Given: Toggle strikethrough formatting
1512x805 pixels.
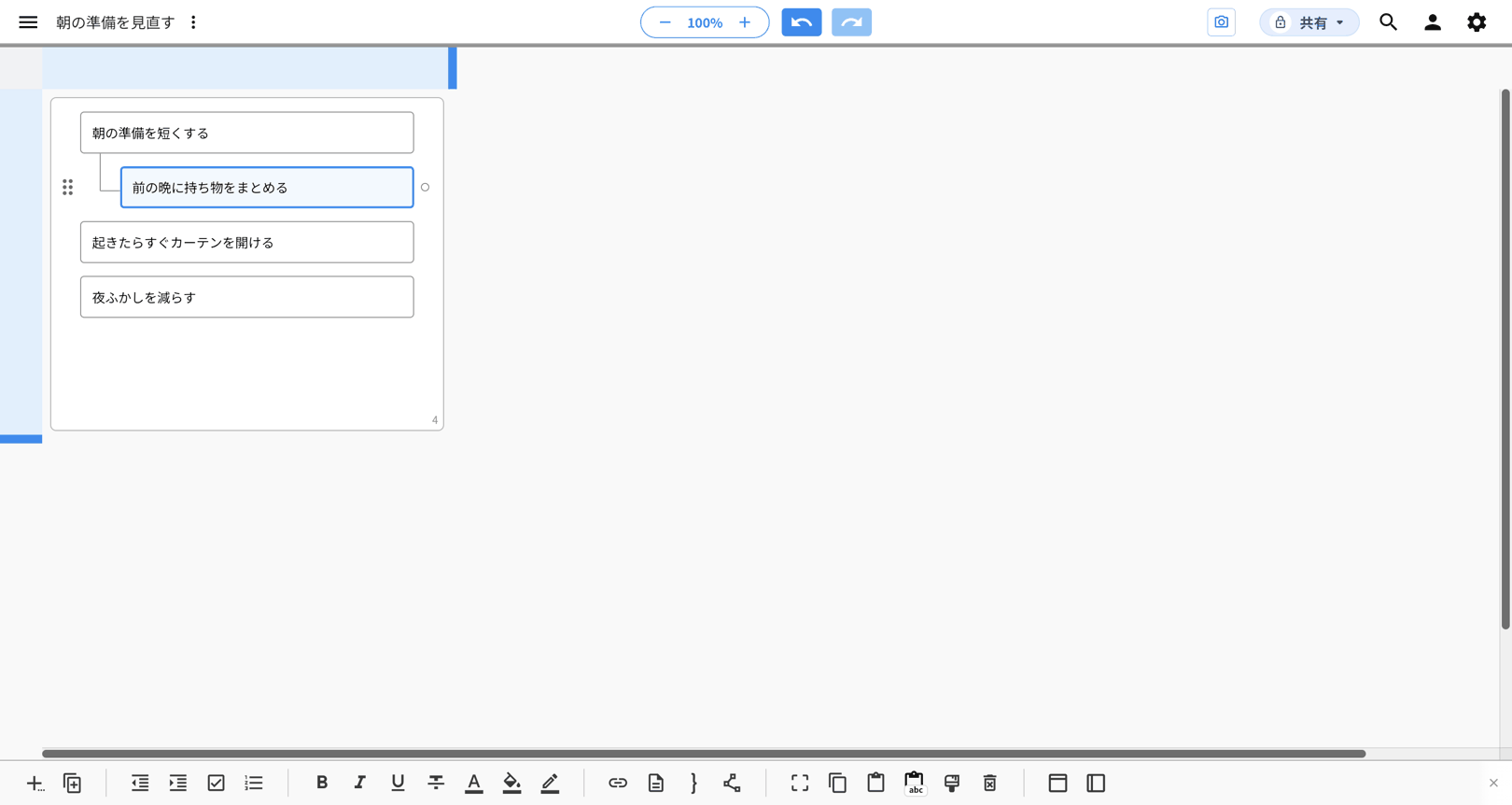Looking at the screenshot, I should pos(436,783).
